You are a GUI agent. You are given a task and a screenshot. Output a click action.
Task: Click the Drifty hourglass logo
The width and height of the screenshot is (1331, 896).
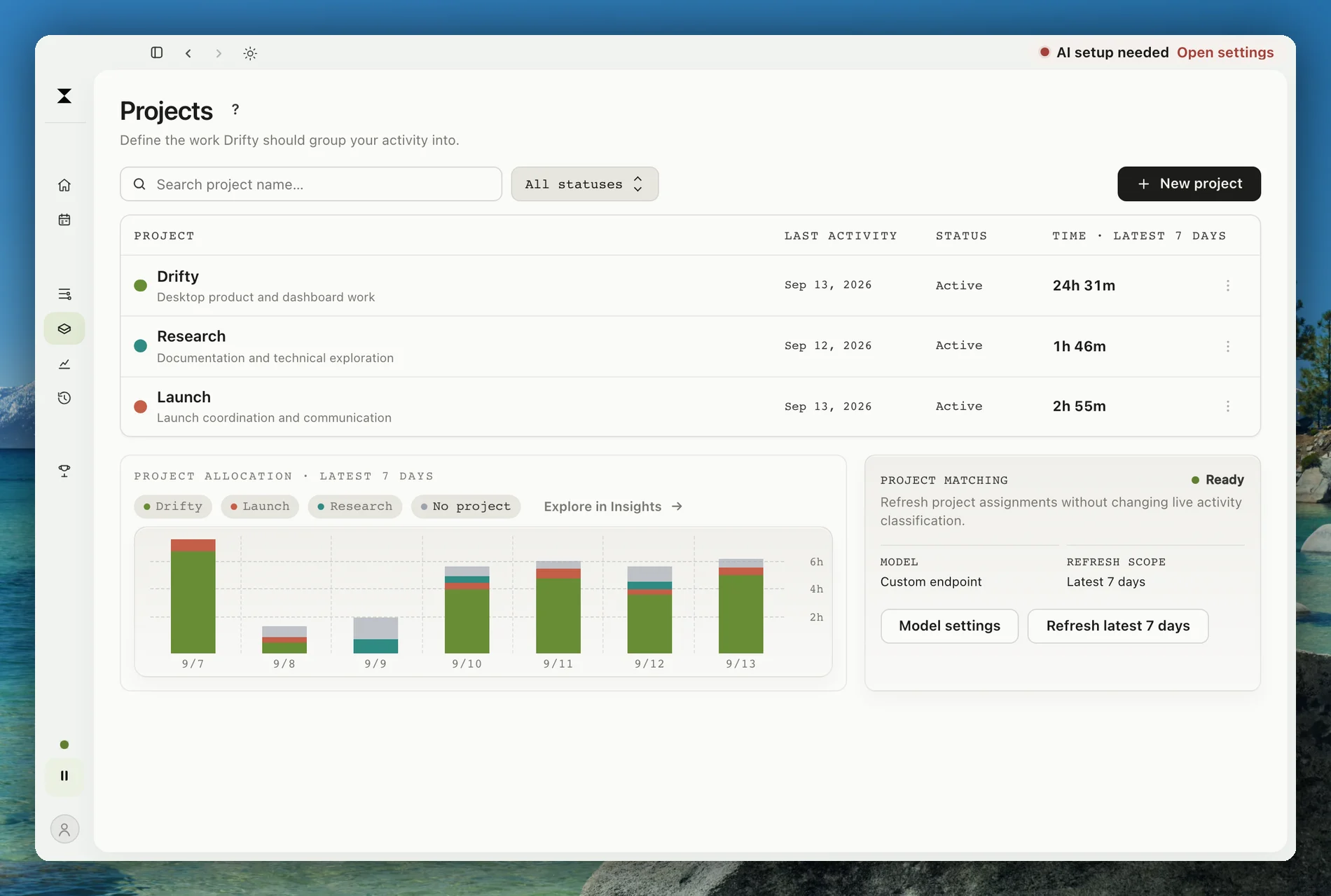[64, 96]
